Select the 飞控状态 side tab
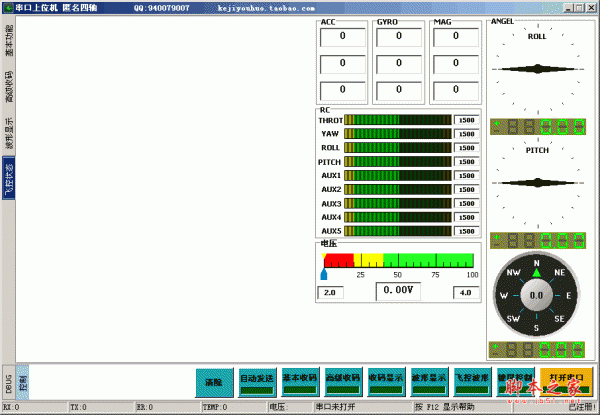 pos(9,178)
